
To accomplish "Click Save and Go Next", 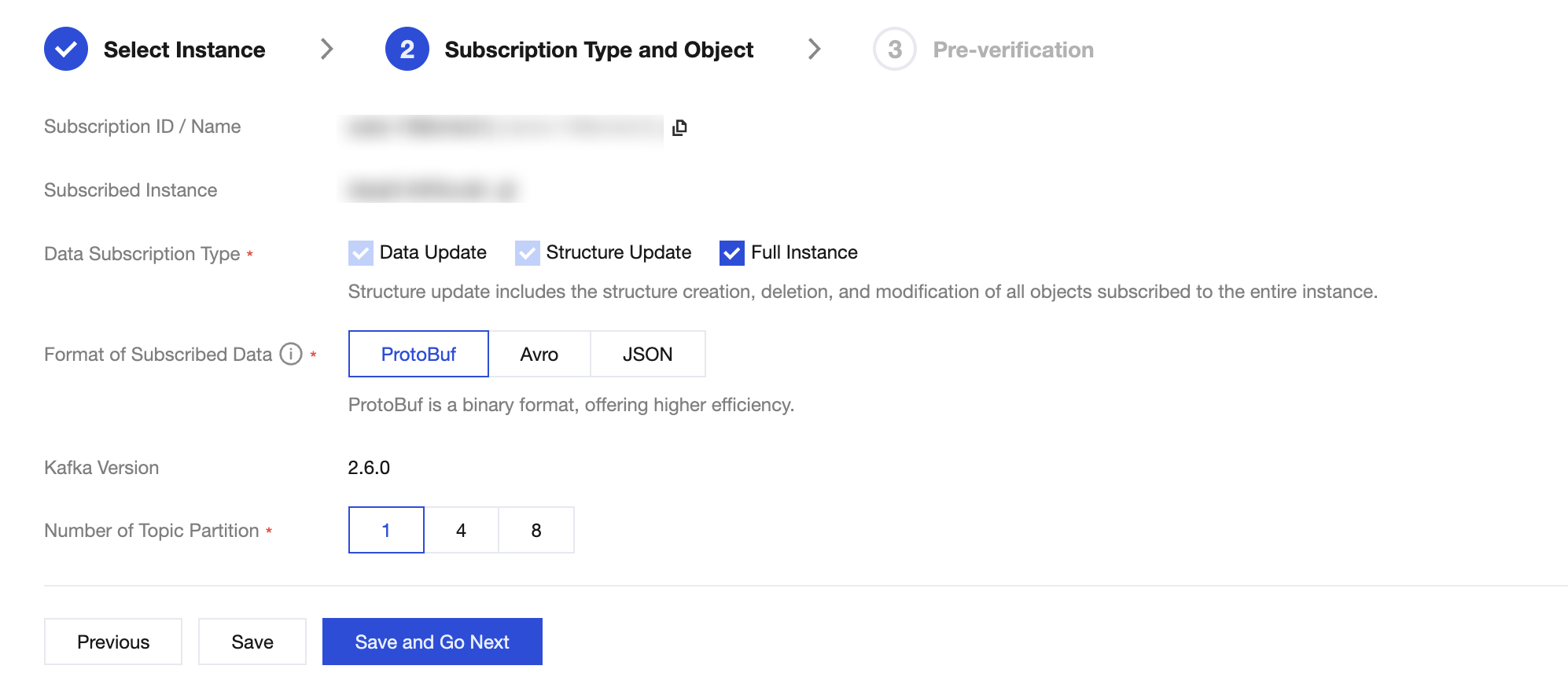I will (x=432, y=642).
